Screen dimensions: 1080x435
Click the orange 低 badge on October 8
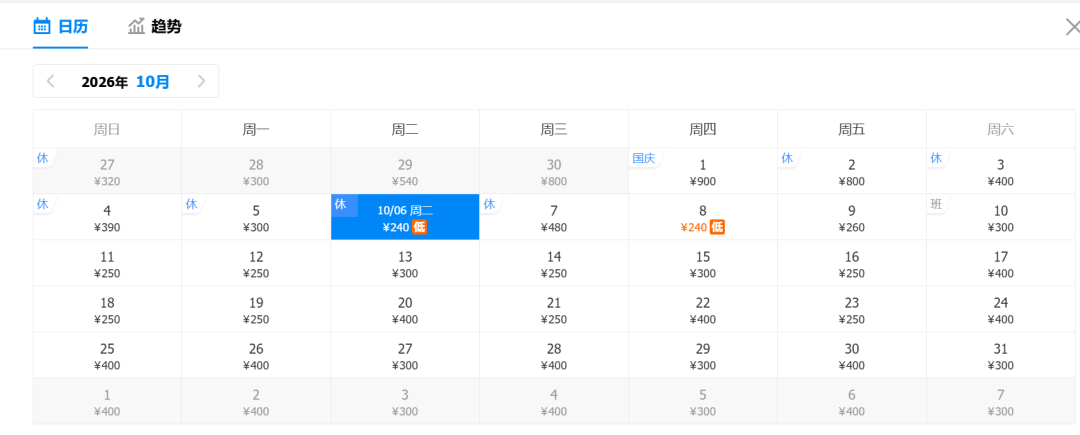point(717,227)
